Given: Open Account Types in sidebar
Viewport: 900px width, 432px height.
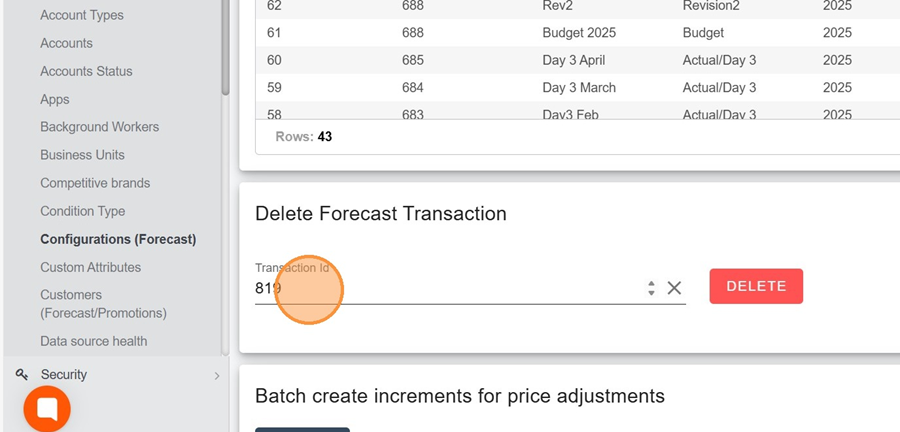Looking at the screenshot, I should coord(82,16).
